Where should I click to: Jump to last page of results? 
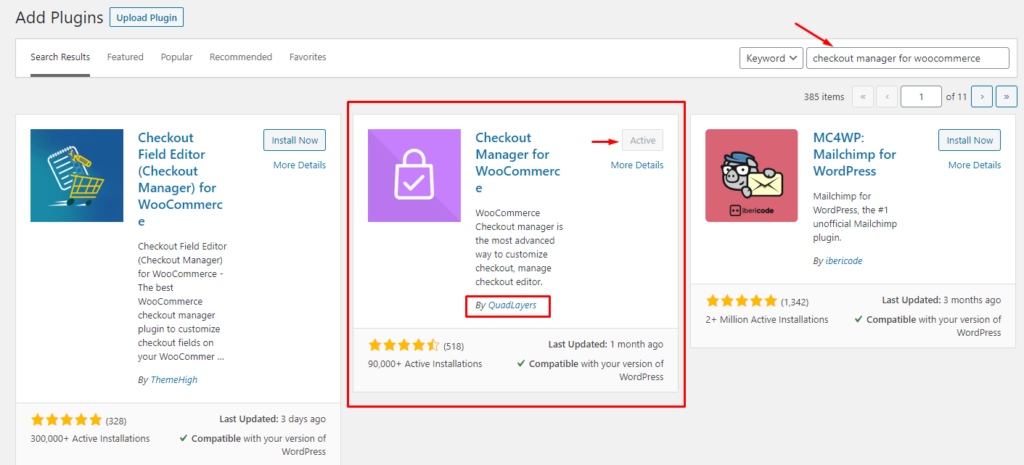pos(1006,97)
